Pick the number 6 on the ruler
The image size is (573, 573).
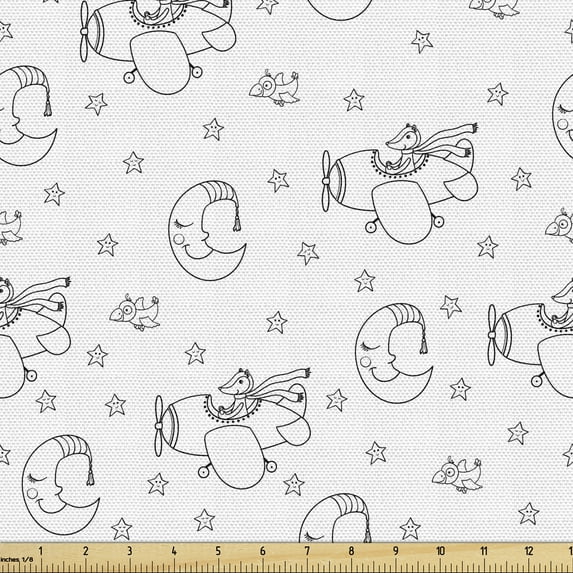(263, 551)
